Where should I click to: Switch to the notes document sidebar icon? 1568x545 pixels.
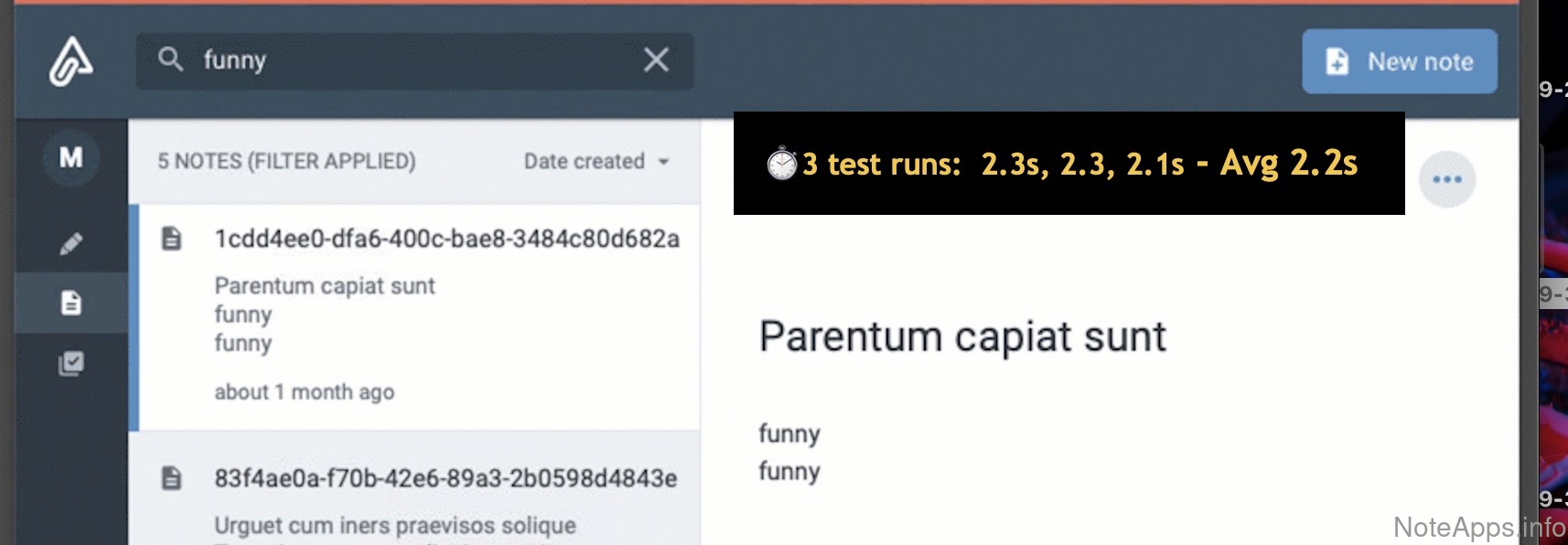[70, 303]
